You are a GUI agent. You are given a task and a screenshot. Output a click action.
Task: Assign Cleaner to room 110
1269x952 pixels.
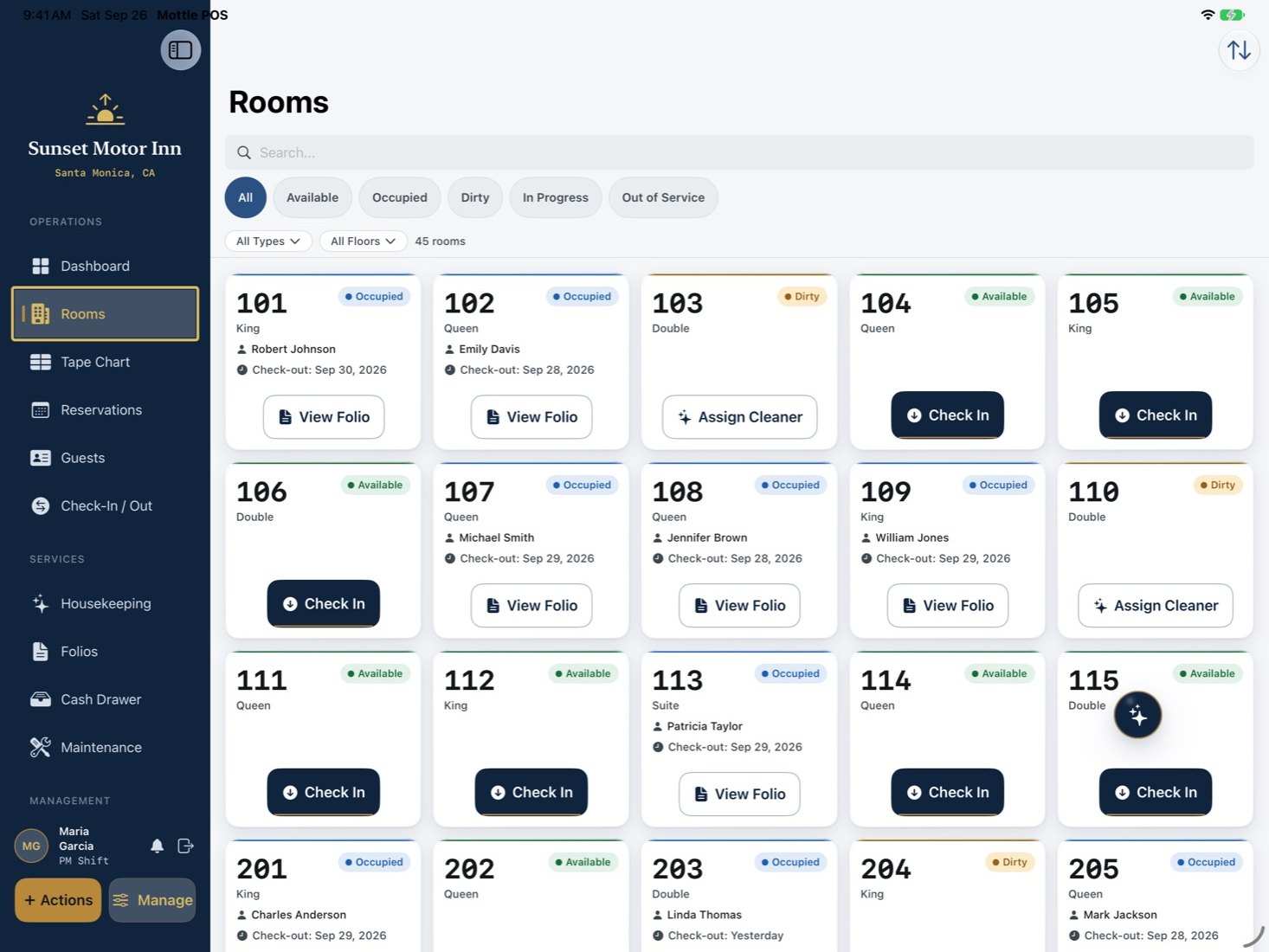tap(1156, 606)
